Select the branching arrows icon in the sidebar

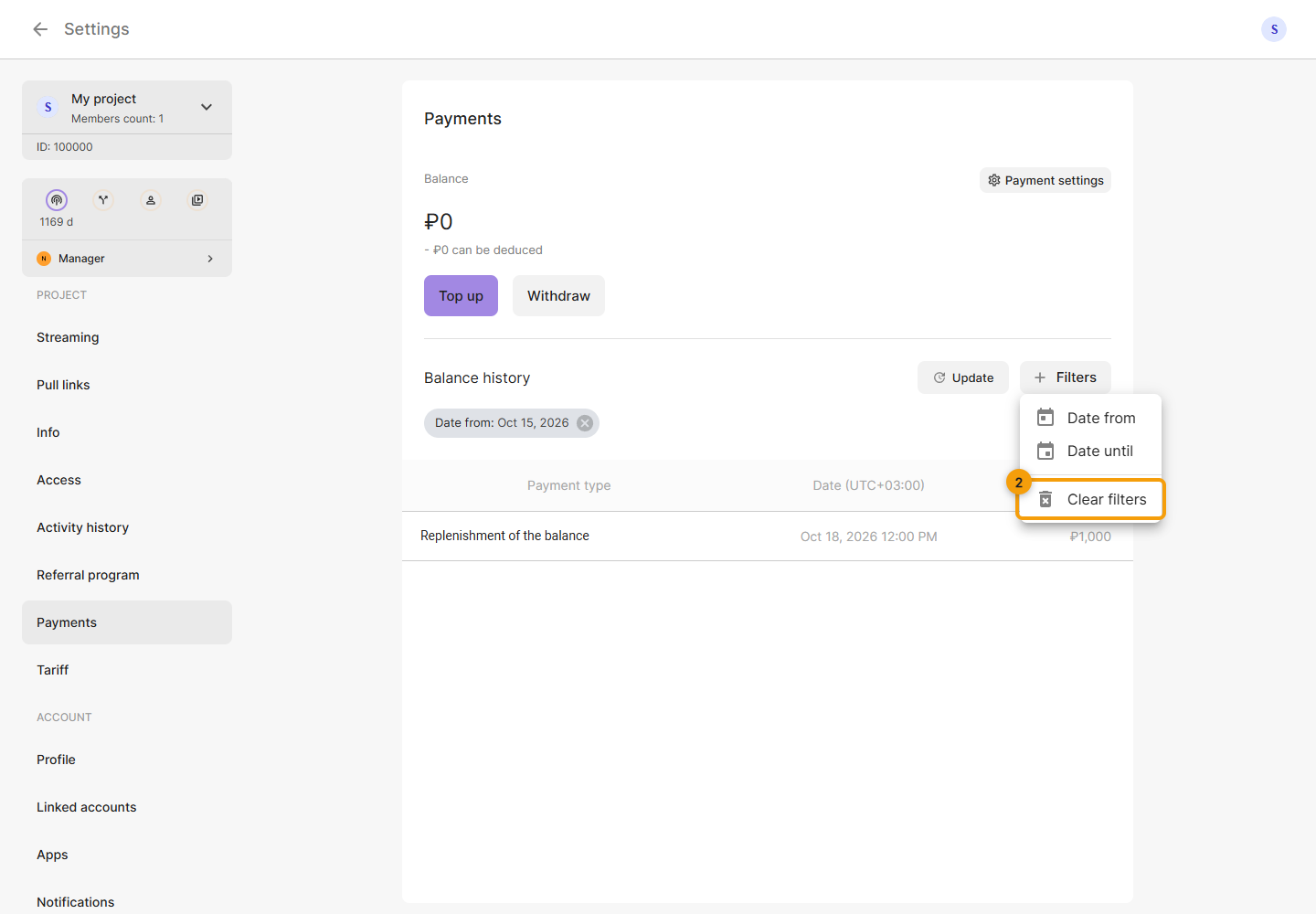coord(103,200)
